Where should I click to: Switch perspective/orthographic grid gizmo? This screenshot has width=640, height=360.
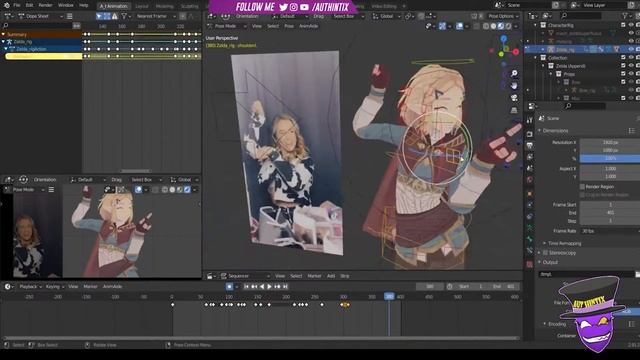514,110
